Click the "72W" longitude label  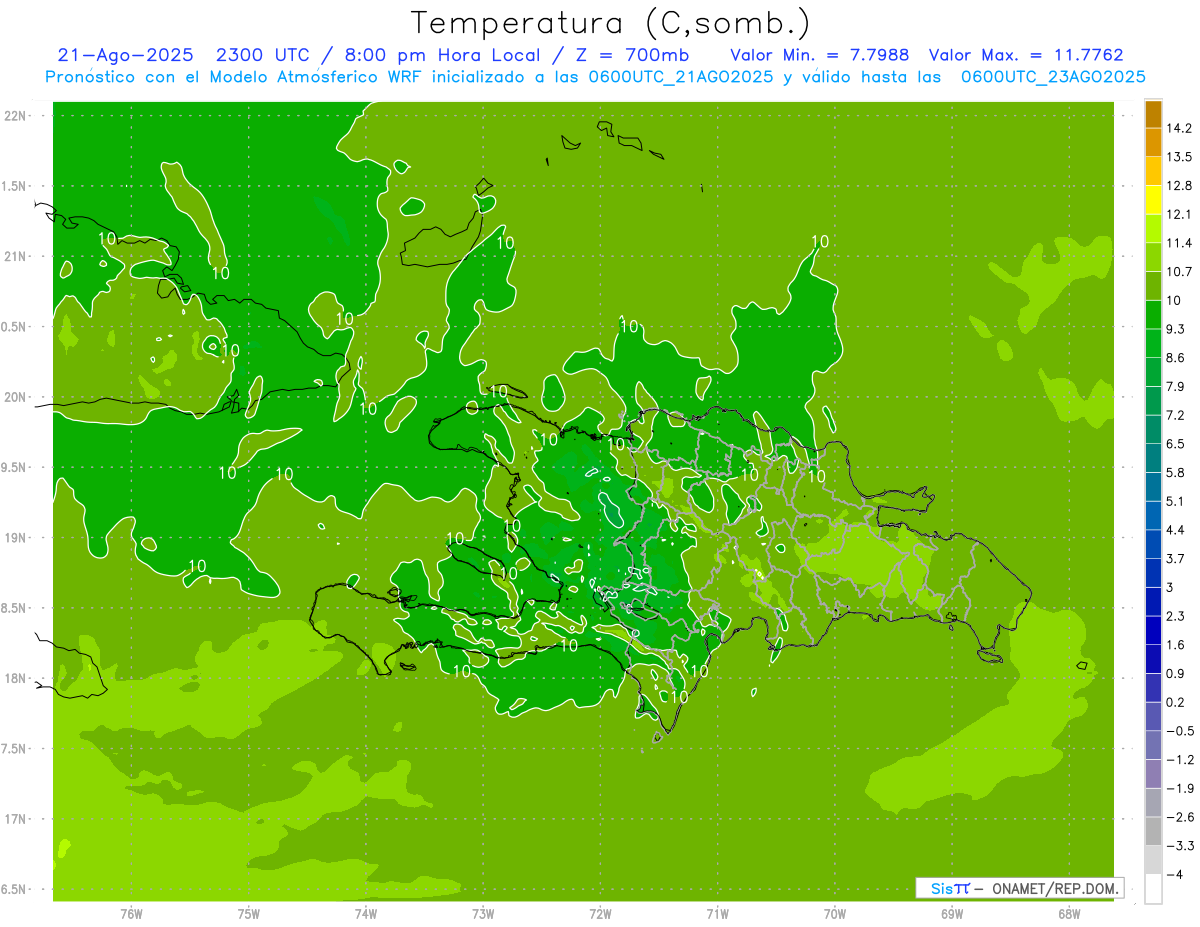coord(600,913)
